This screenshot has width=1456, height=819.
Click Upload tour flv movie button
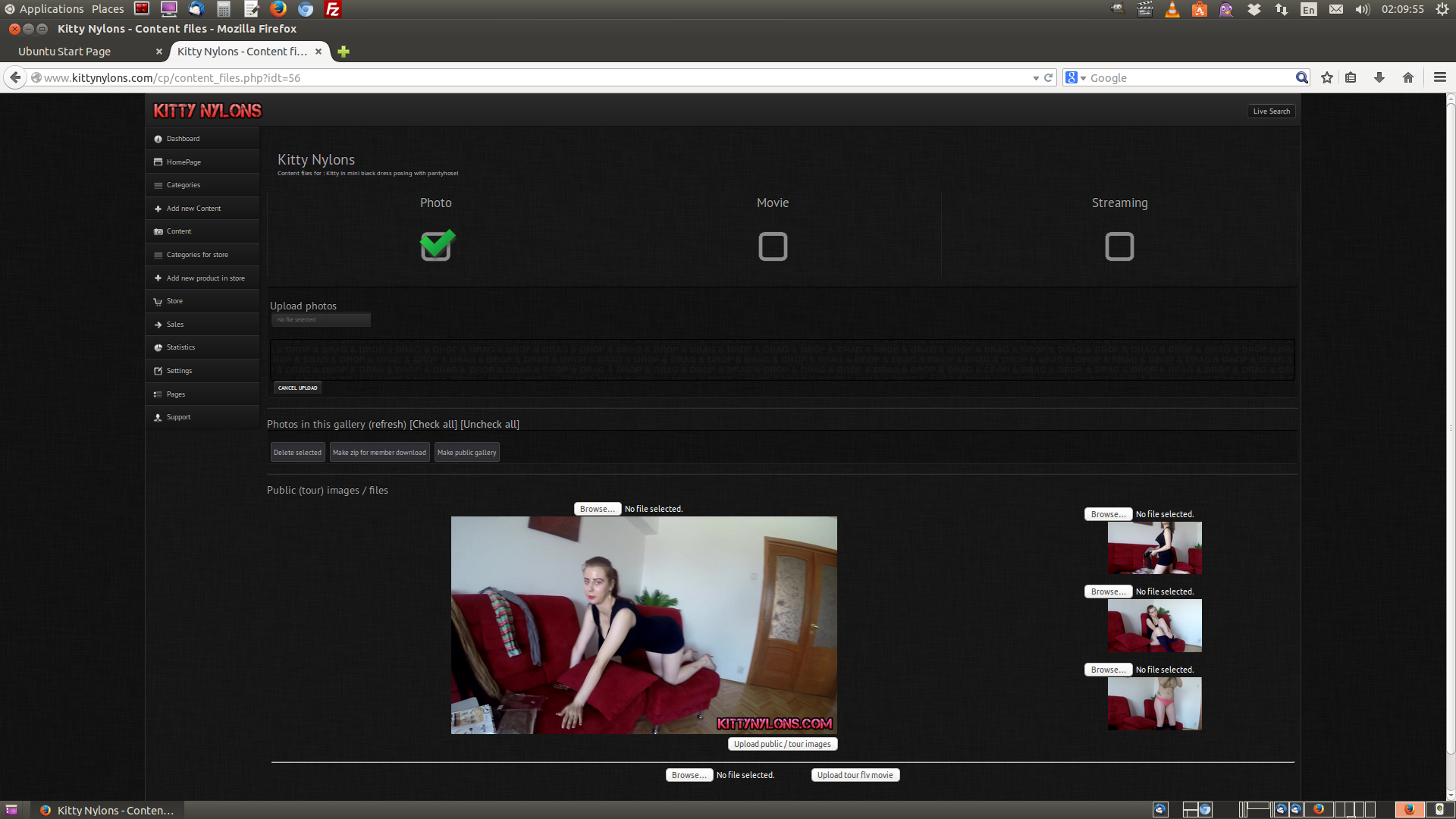(x=855, y=775)
